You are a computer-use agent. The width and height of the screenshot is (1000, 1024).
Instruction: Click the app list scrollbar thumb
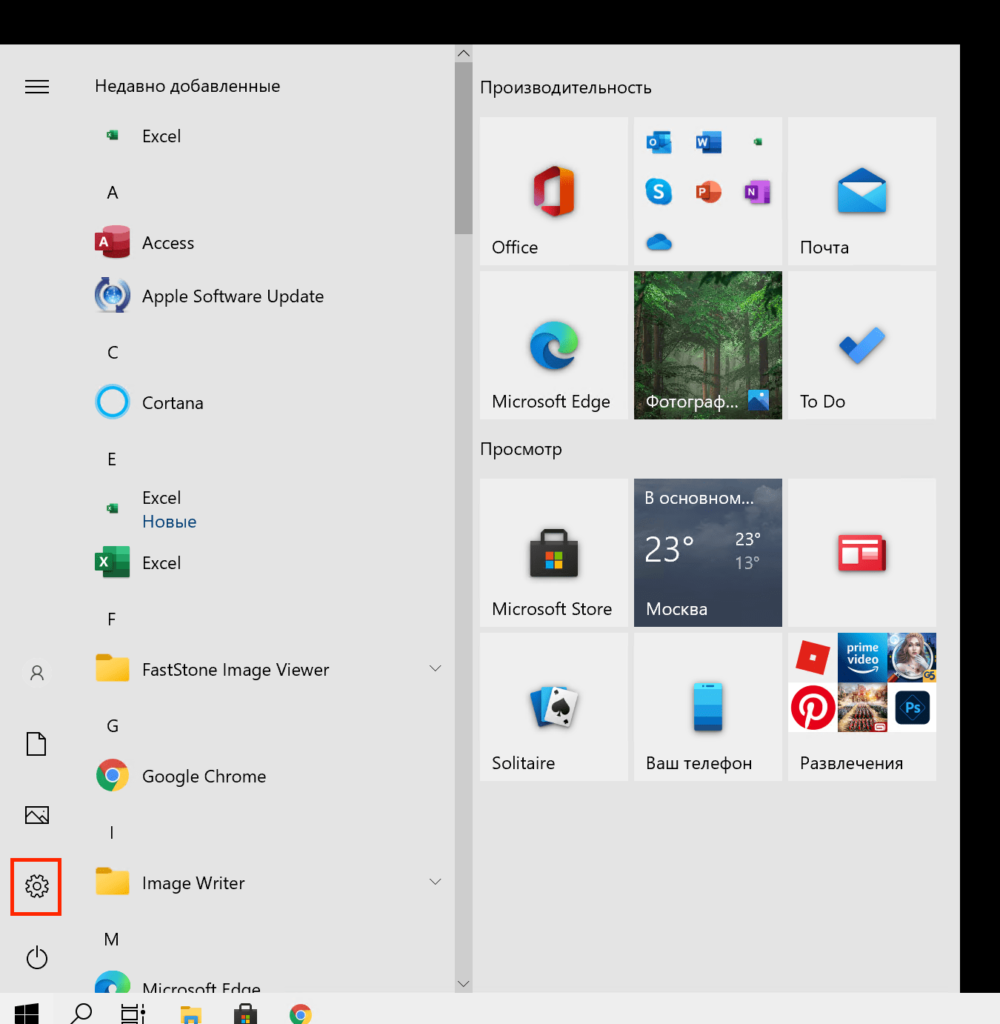[x=464, y=148]
